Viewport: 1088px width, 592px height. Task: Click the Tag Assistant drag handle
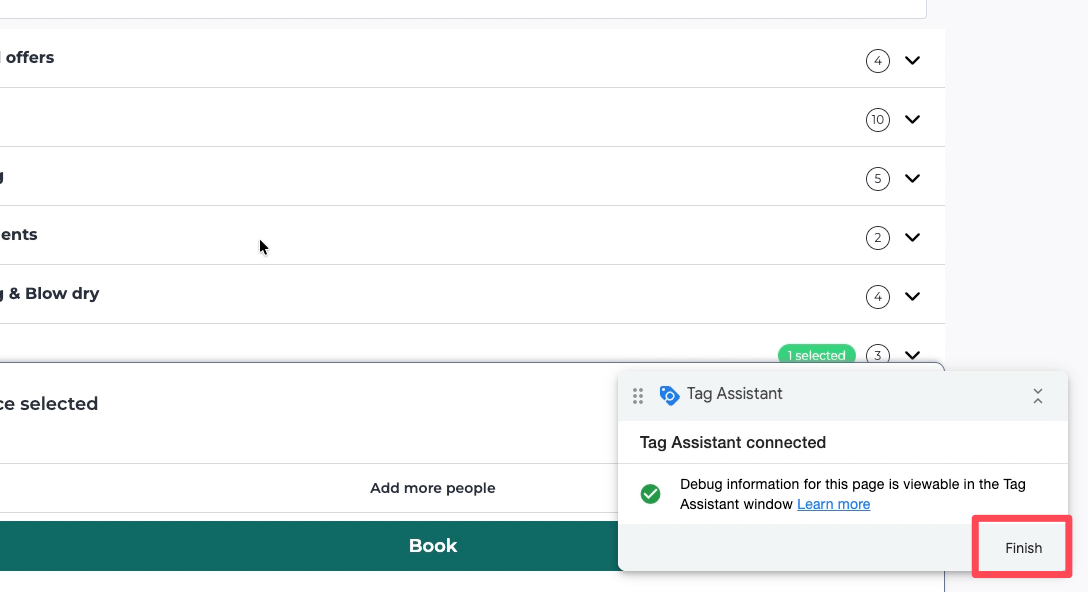[638, 396]
